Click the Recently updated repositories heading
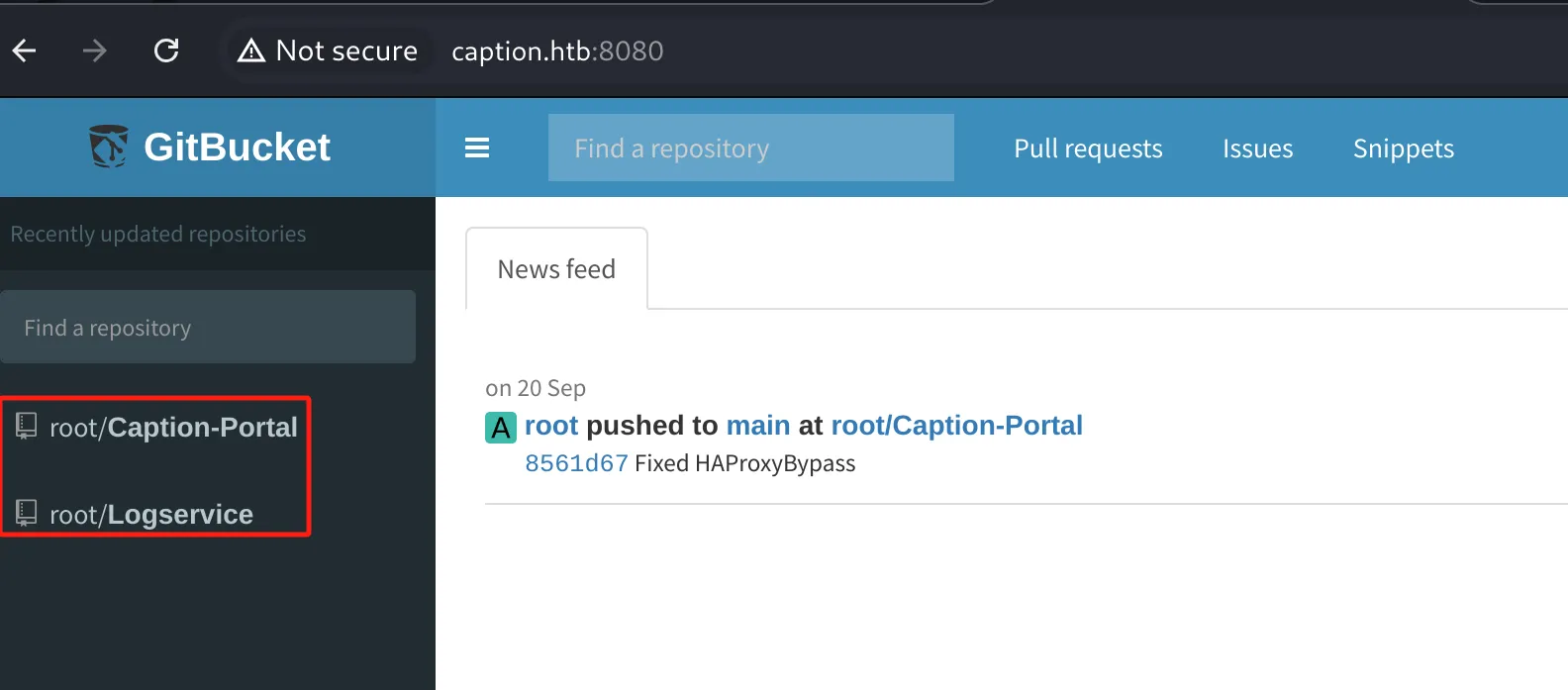This screenshot has width=1568, height=690. point(158,234)
